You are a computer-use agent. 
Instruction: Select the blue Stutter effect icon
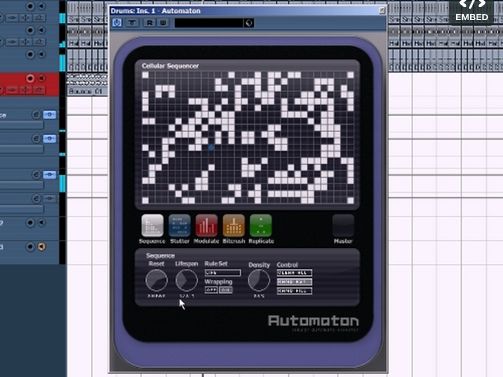180,226
